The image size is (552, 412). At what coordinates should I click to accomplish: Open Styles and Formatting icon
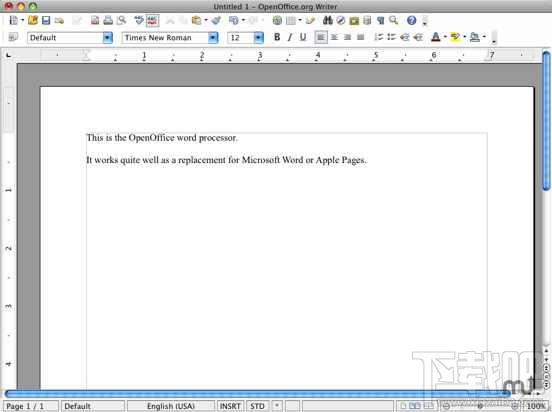coord(13,37)
